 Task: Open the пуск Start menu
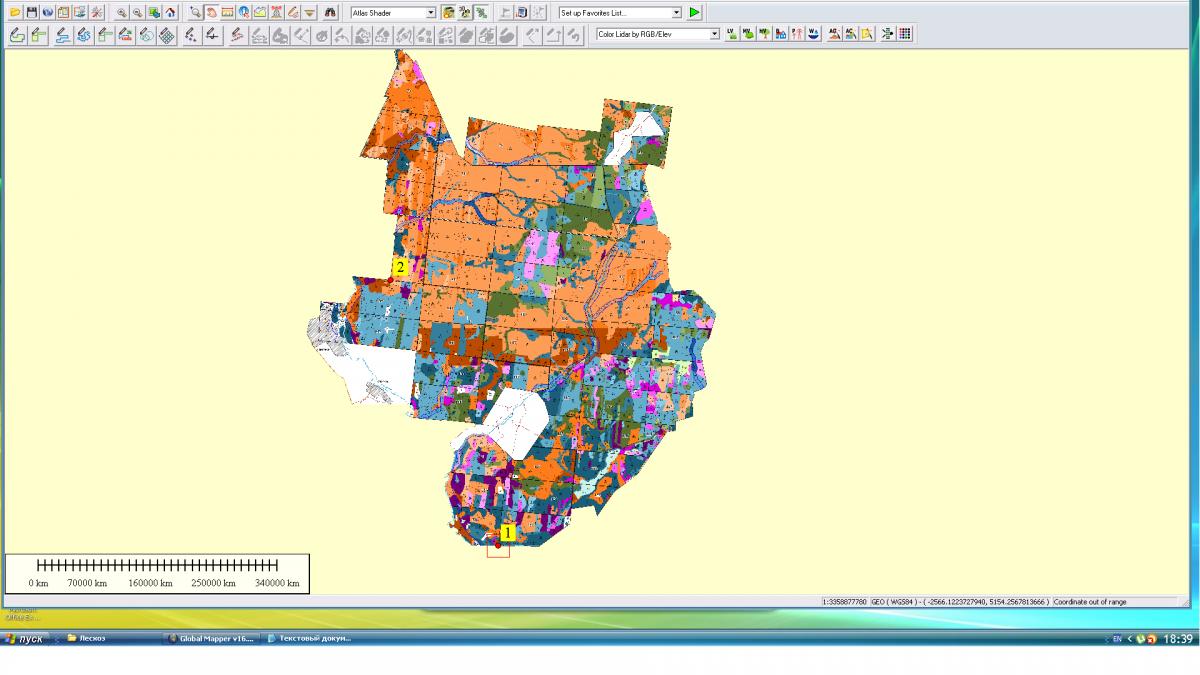coord(24,638)
